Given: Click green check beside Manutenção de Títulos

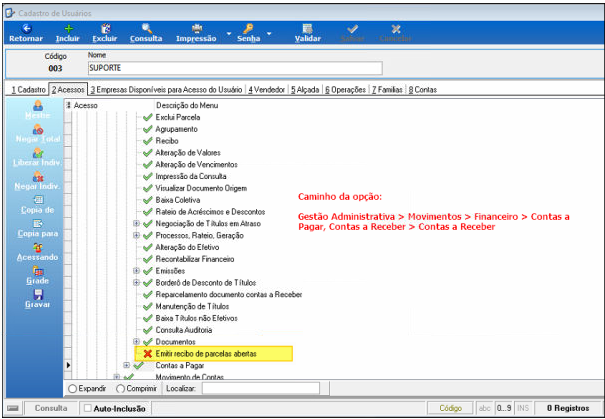Looking at the screenshot, I should [x=147, y=307].
